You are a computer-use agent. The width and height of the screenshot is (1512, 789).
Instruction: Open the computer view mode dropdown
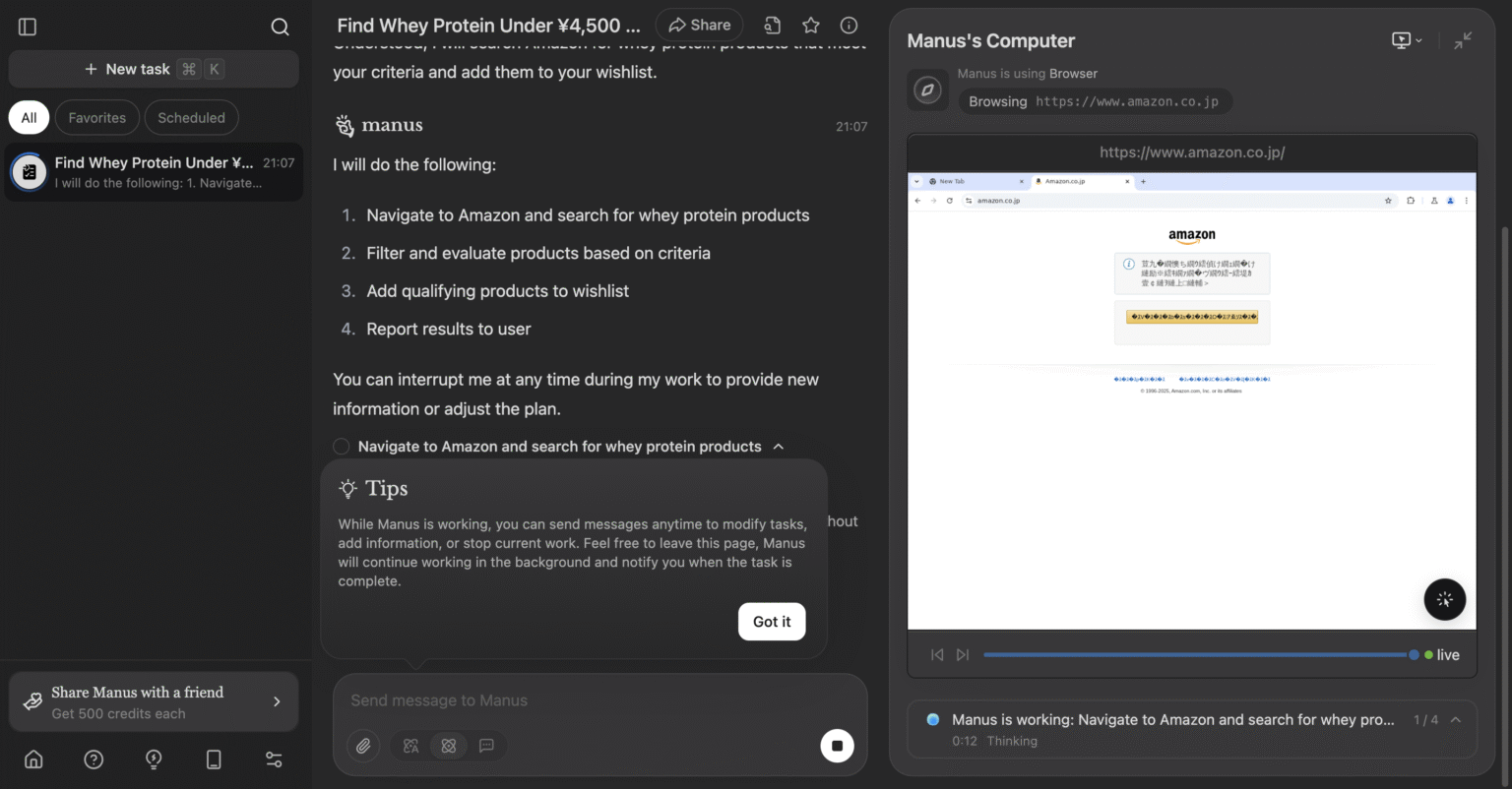pos(1406,40)
